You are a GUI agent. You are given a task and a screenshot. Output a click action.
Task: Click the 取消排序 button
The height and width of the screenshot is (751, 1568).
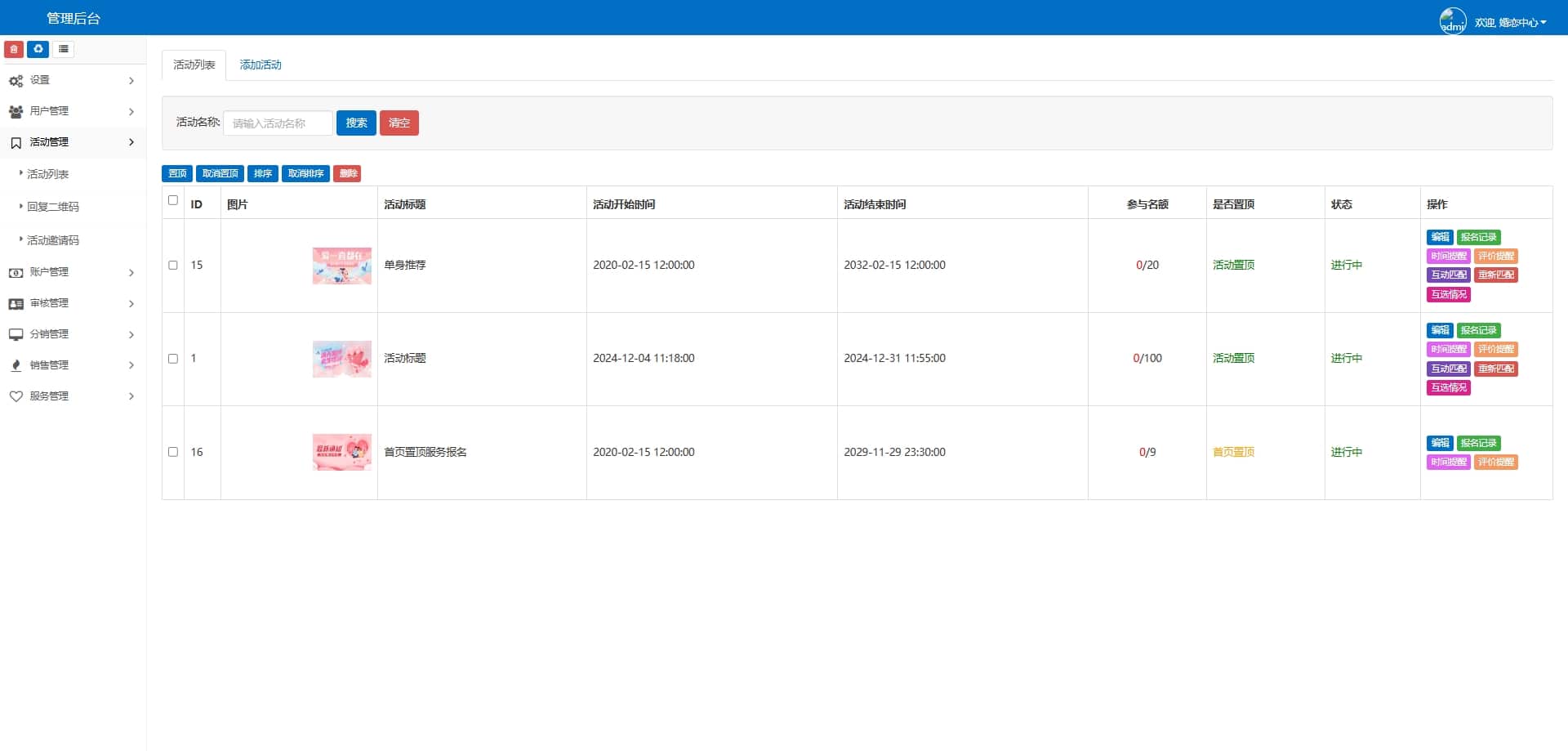tap(306, 173)
